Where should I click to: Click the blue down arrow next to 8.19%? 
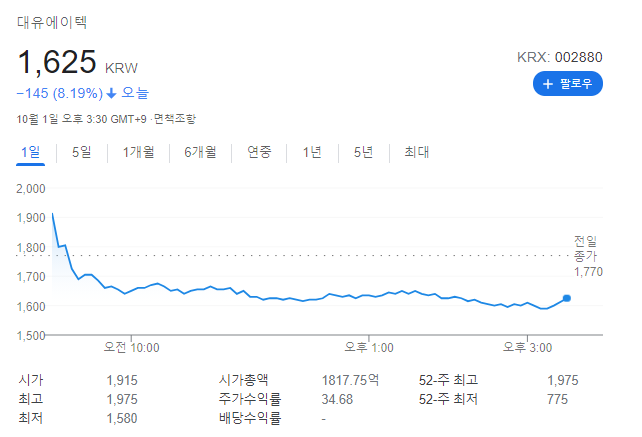[x=111, y=94]
